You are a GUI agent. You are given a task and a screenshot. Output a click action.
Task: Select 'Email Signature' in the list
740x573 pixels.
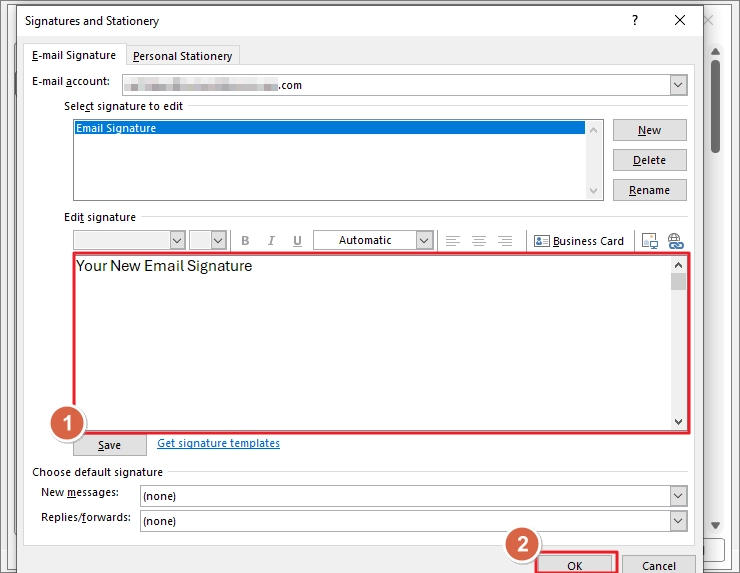tap(329, 128)
